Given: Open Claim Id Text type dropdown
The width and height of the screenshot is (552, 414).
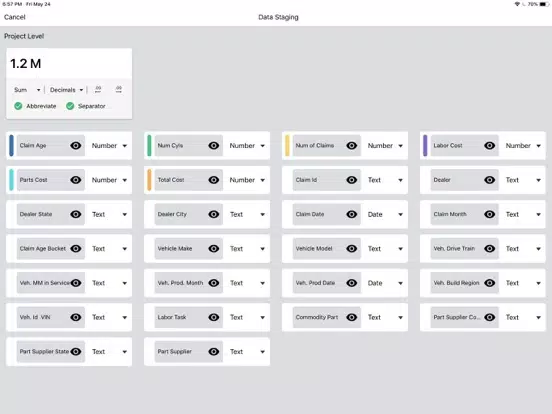Looking at the screenshot, I should (x=385, y=180).
